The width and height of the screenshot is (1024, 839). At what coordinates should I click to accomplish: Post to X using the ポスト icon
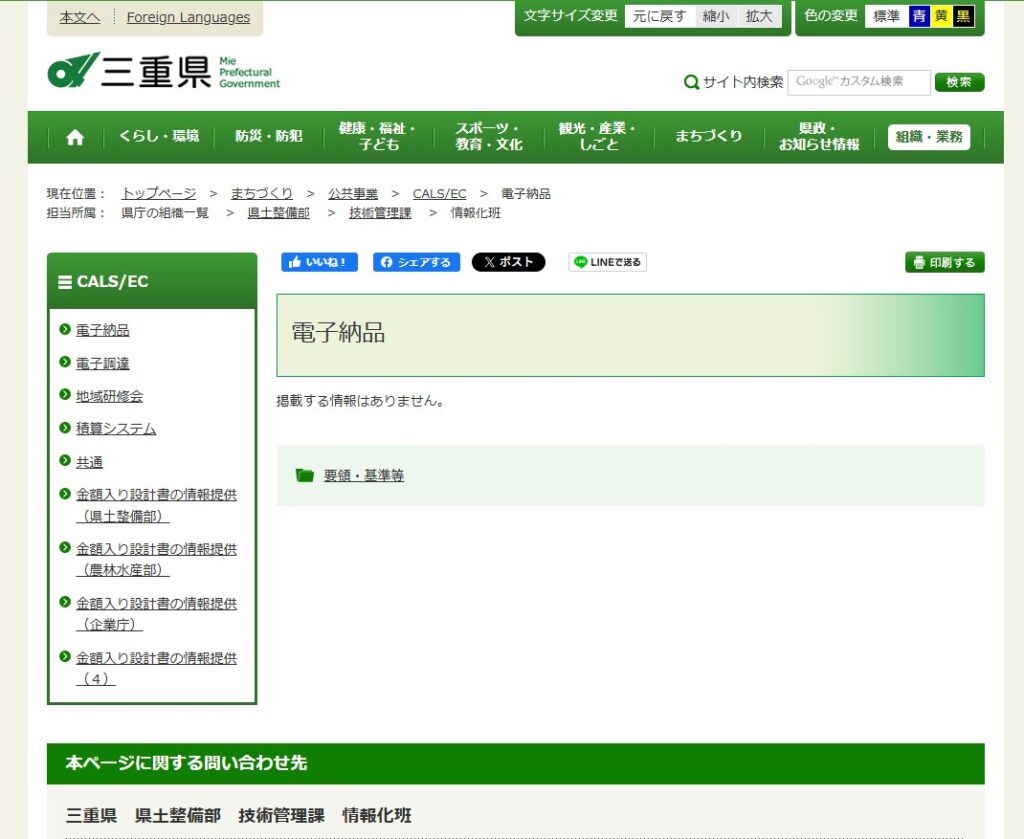[x=490, y=261]
